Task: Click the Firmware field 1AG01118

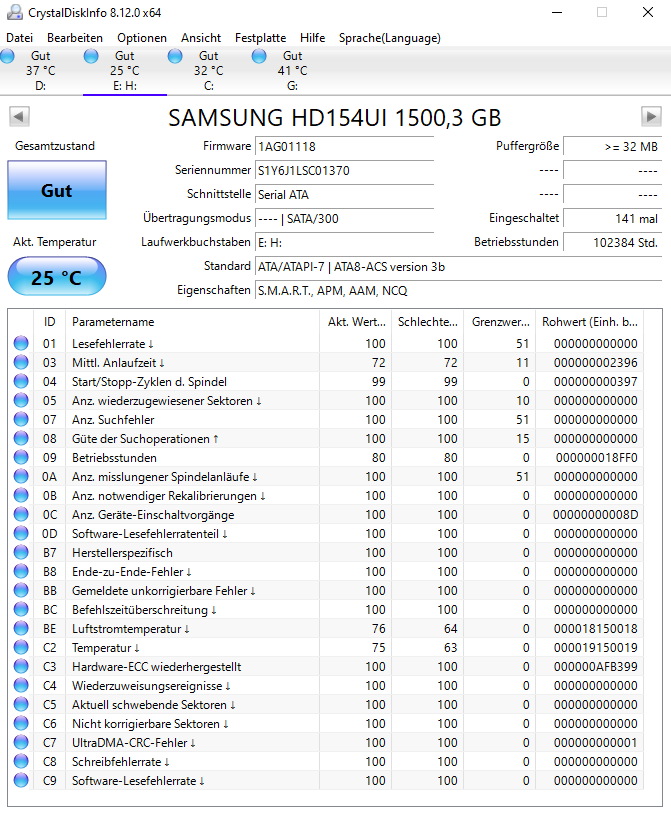Action: pos(344,146)
